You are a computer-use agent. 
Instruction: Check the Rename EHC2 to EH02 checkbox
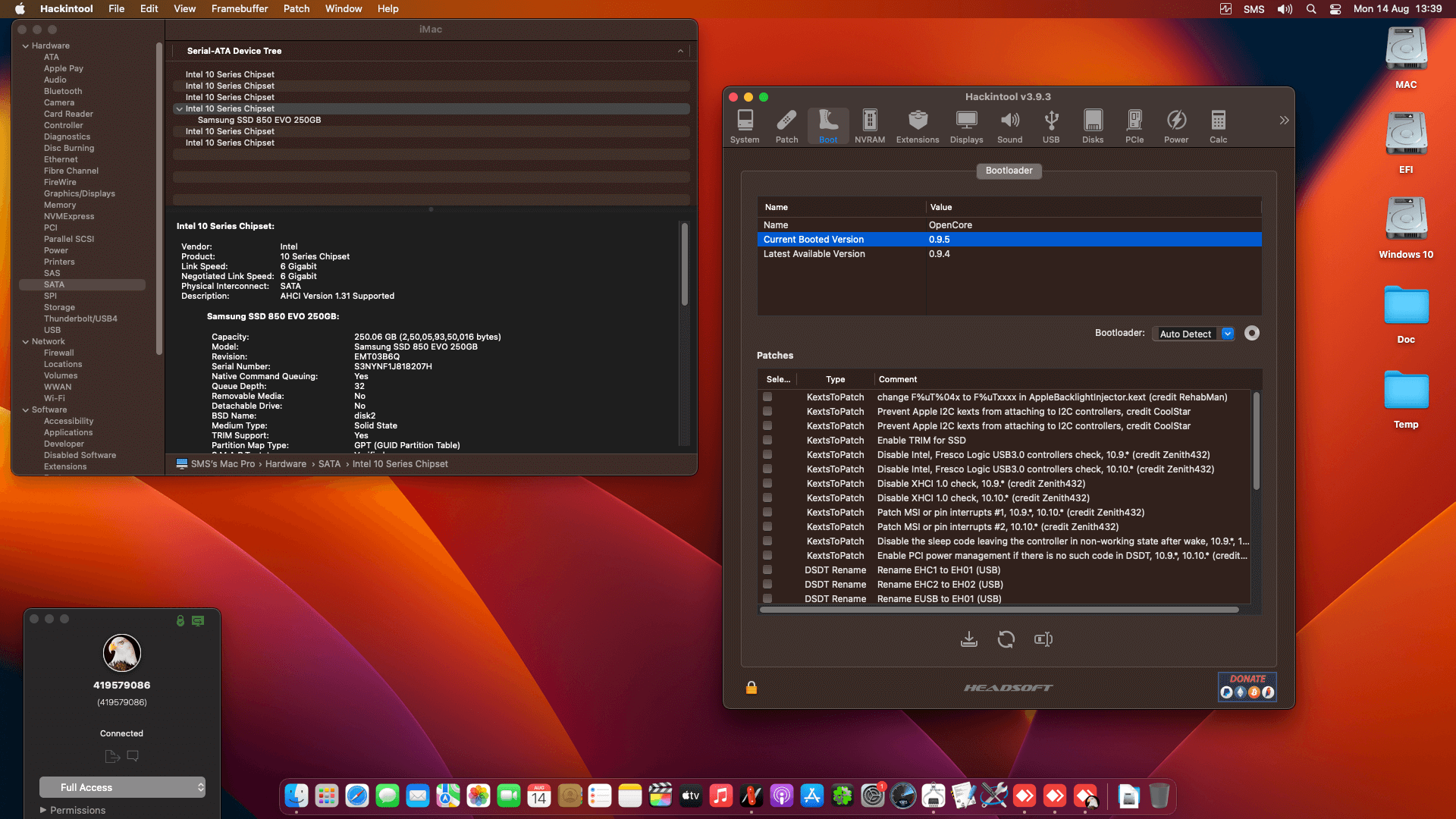click(767, 584)
